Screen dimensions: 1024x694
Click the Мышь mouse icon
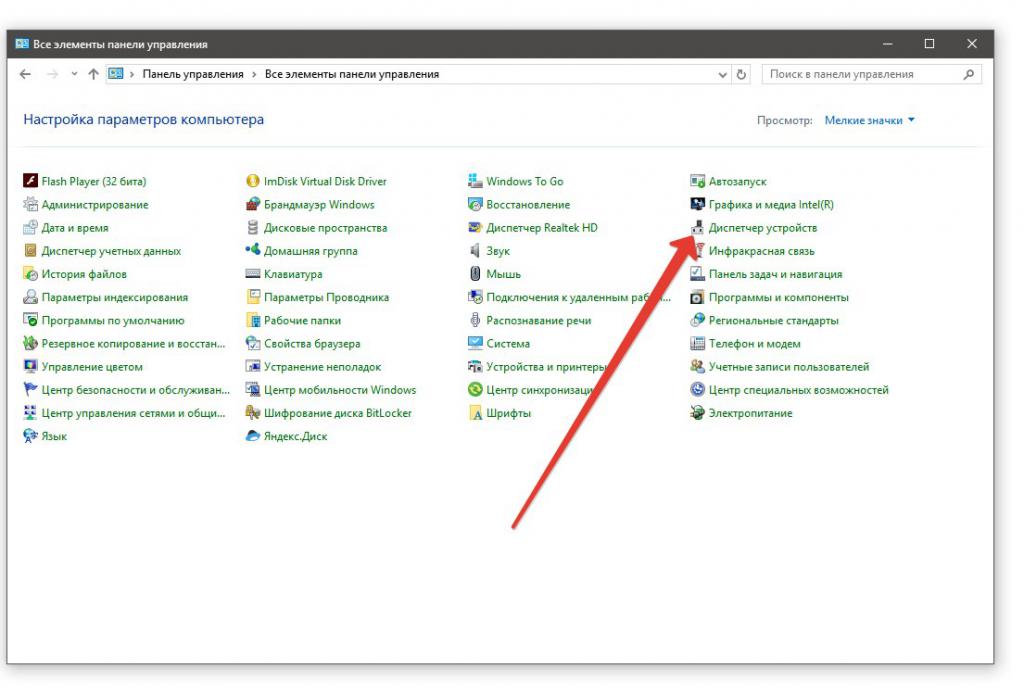point(475,274)
